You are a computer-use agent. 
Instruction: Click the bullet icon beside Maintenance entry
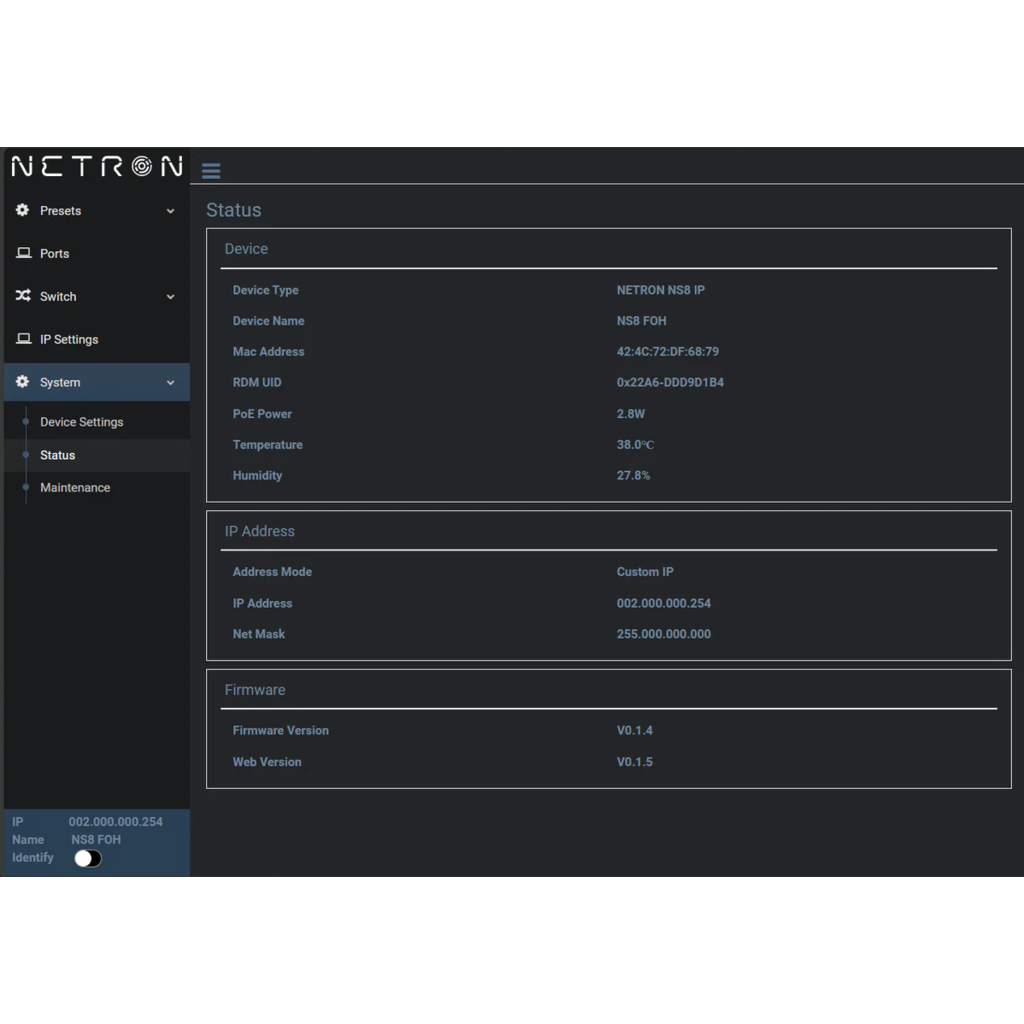26,487
